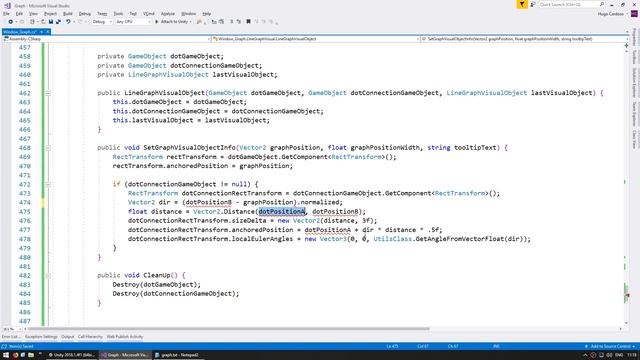Viewport: 640px width, 360px height.
Task: Click the Visual Studio logo icon
Action: (x=7, y=6)
